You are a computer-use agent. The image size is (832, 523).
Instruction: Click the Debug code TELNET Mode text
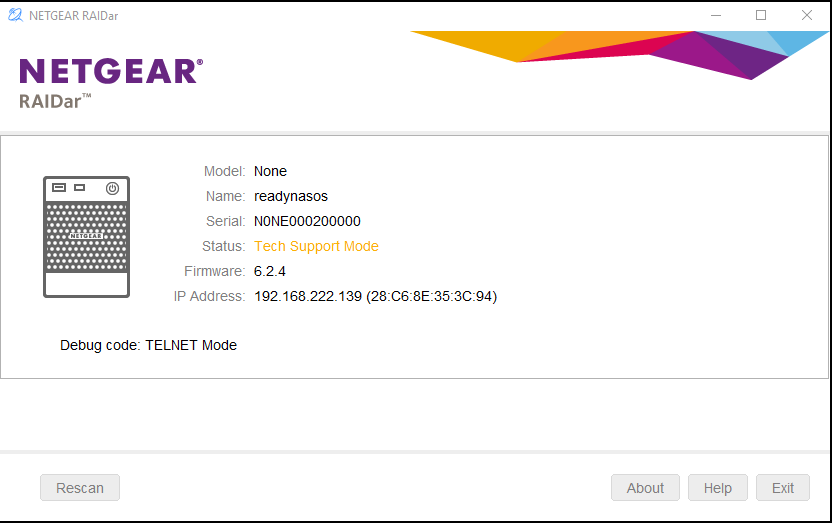(x=148, y=345)
